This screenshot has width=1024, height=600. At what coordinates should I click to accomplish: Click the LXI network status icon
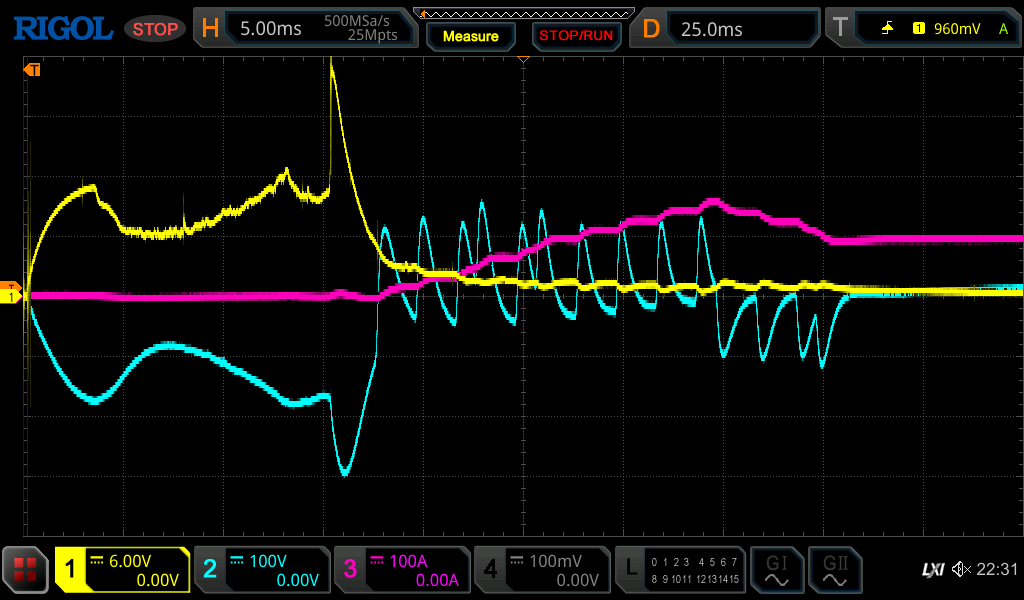(932, 570)
